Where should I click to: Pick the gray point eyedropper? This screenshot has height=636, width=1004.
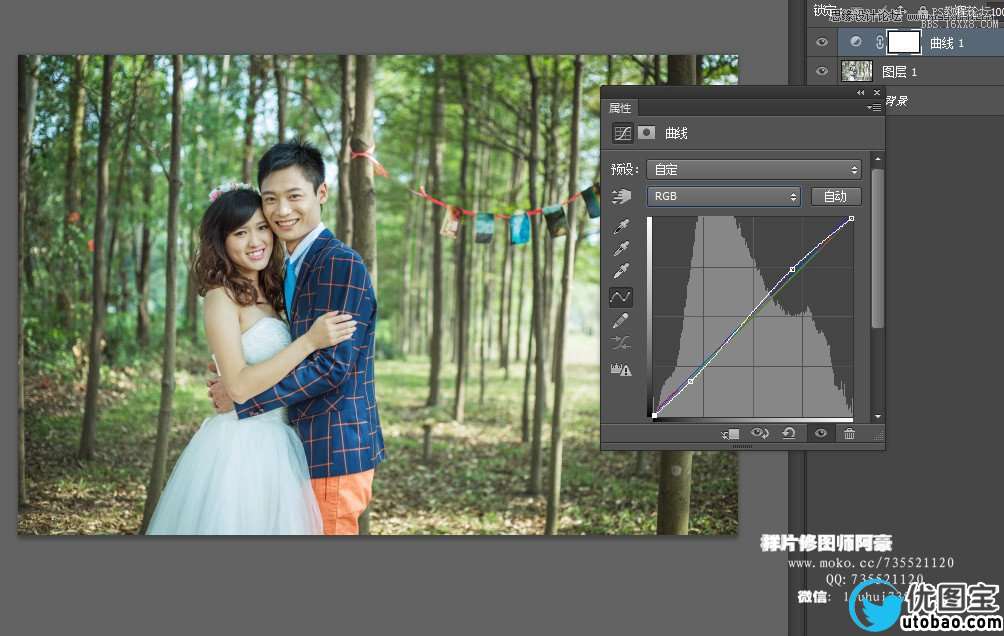[x=620, y=249]
